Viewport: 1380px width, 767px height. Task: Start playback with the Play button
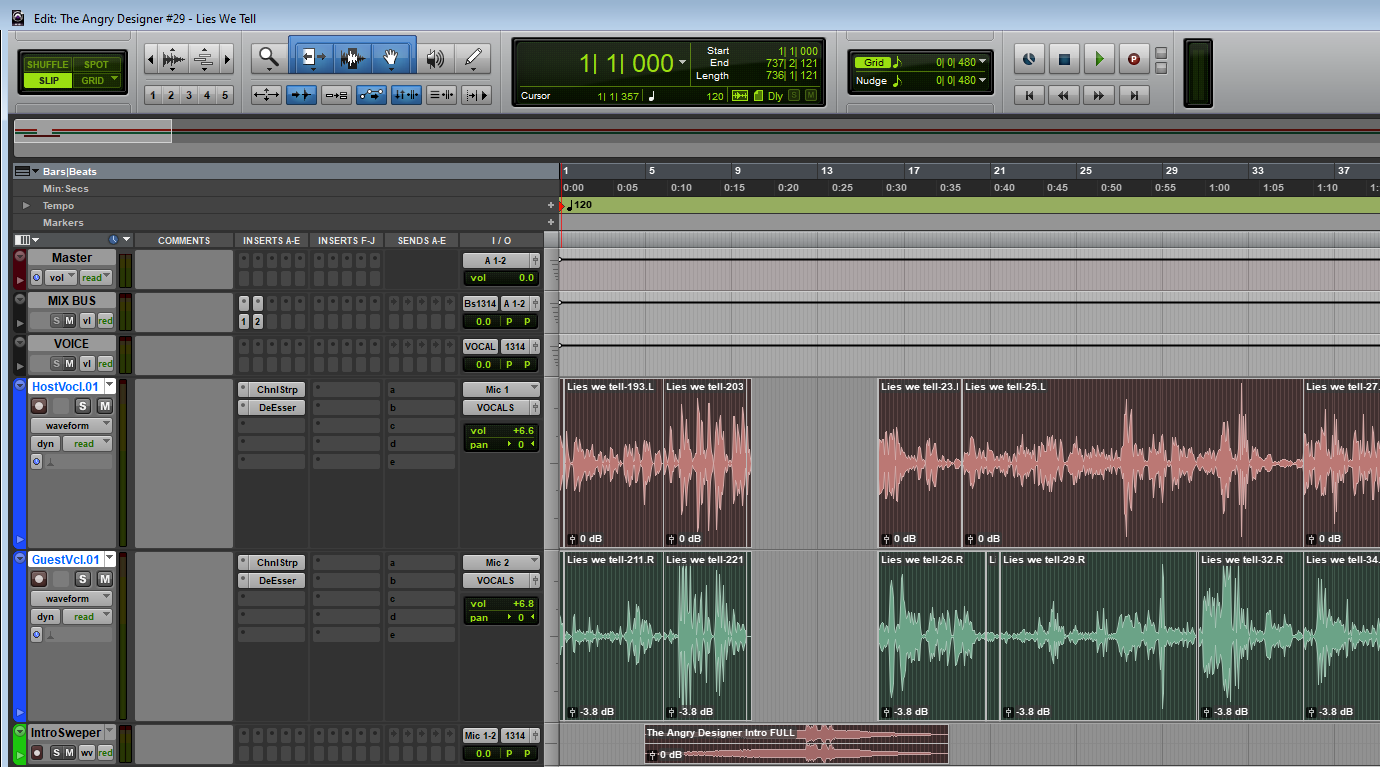tap(1099, 59)
